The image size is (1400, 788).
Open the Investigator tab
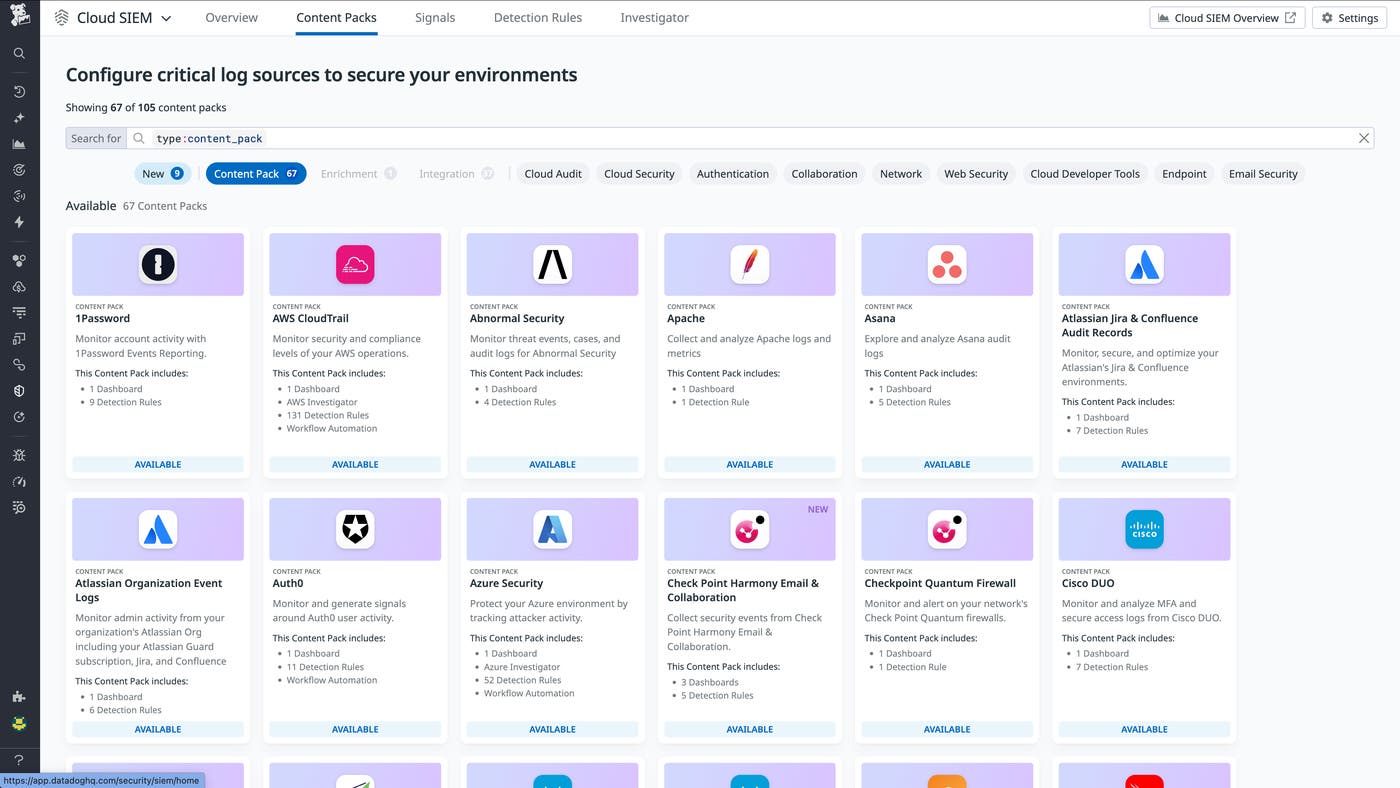tap(654, 17)
